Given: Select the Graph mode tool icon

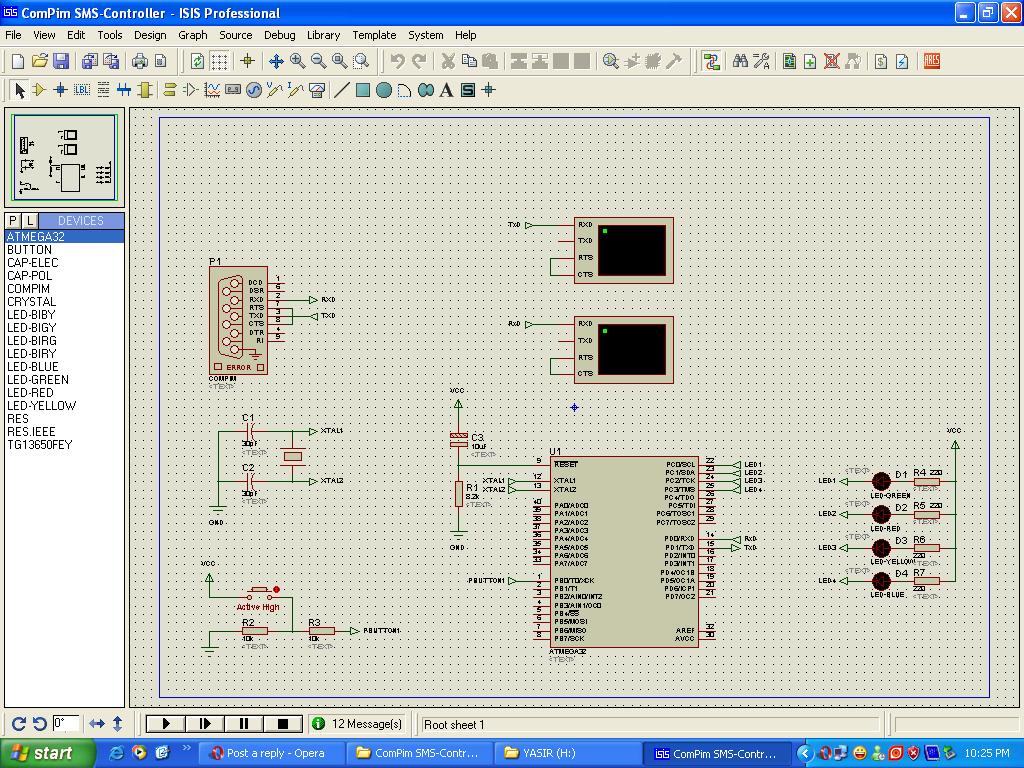Looking at the screenshot, I should point(212,90).
